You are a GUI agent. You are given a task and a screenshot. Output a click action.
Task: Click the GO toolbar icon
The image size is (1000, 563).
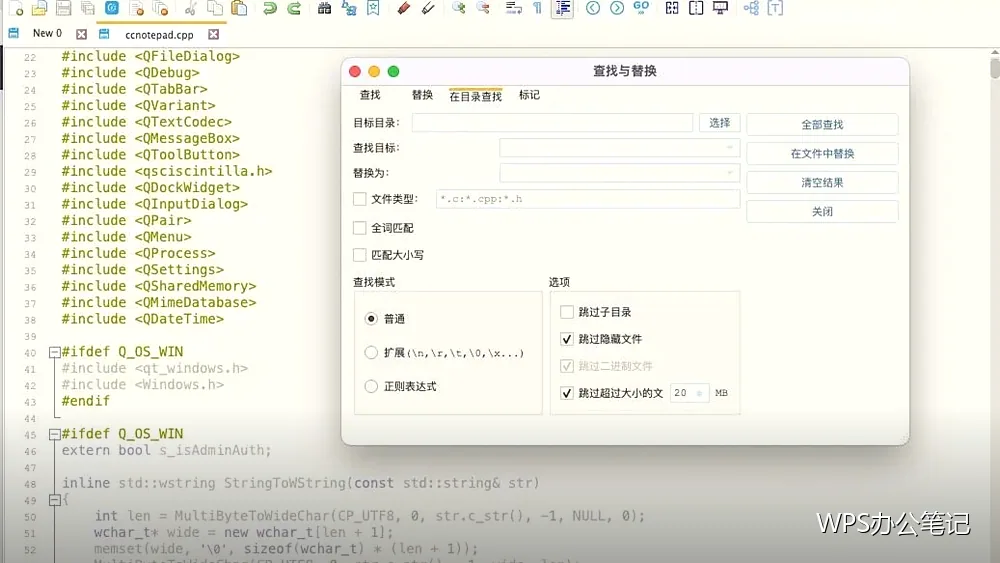point(641,8)
